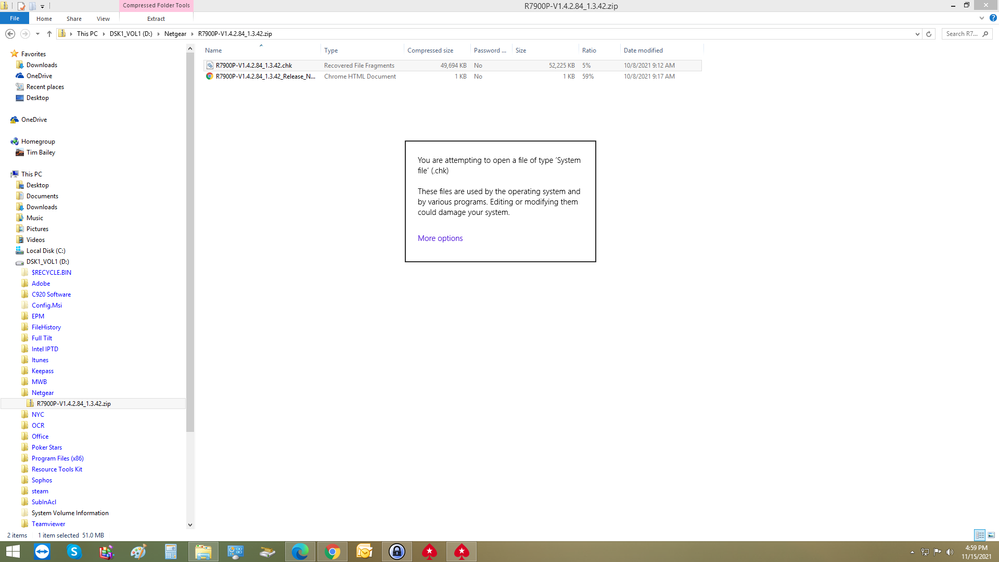999x562 pixels.
Task: Click the Back navigation arrow
Action: click(10, 34)
